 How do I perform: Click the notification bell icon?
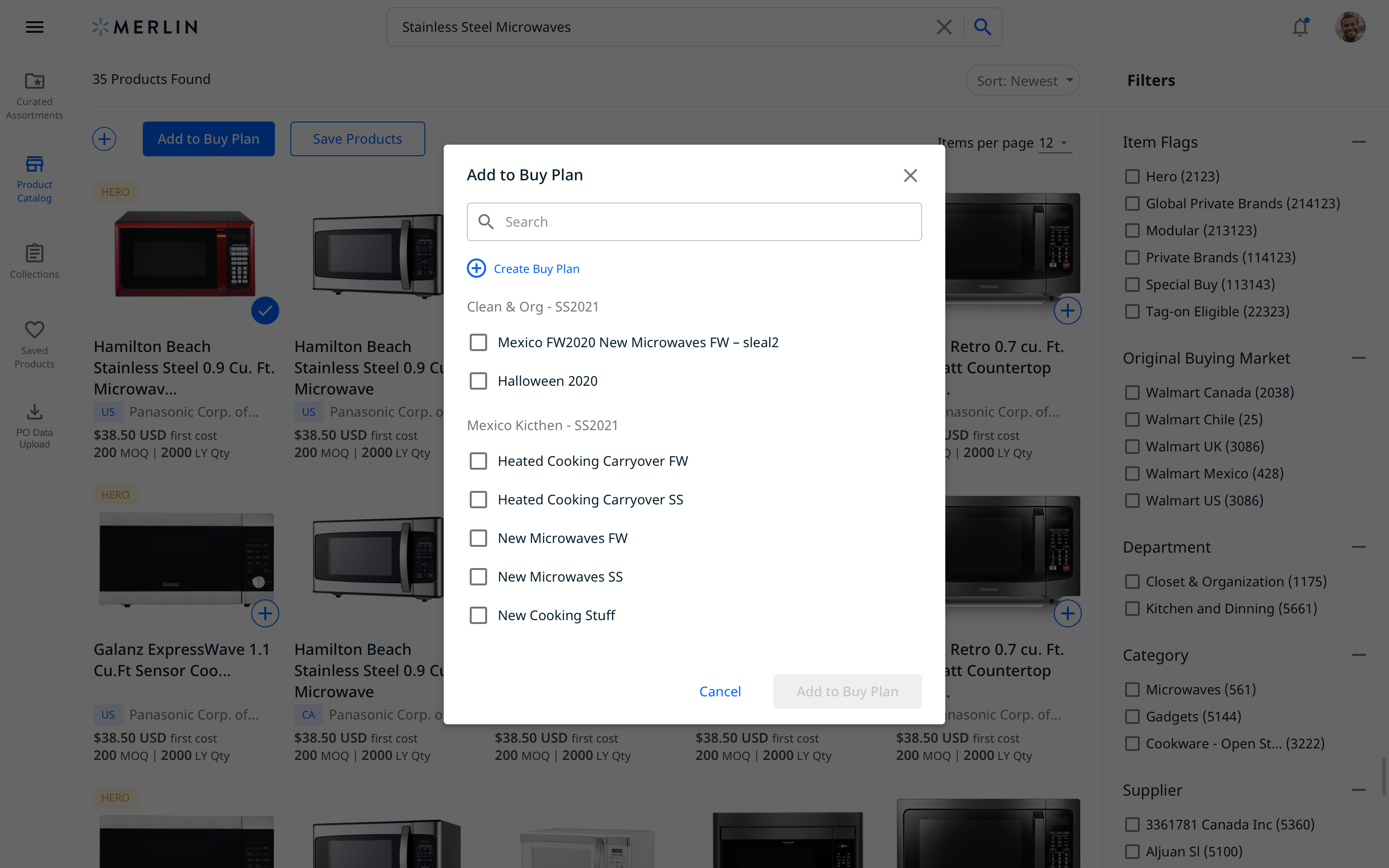[x=1300, y=27]
